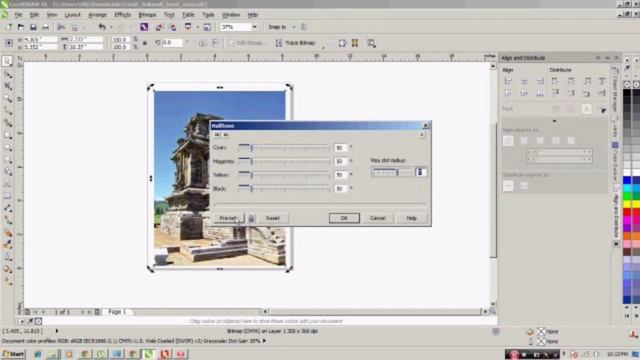The height and width of the screenshot is (360, 640).
Task: Click the New document icon
Action: tap(9, 27)
